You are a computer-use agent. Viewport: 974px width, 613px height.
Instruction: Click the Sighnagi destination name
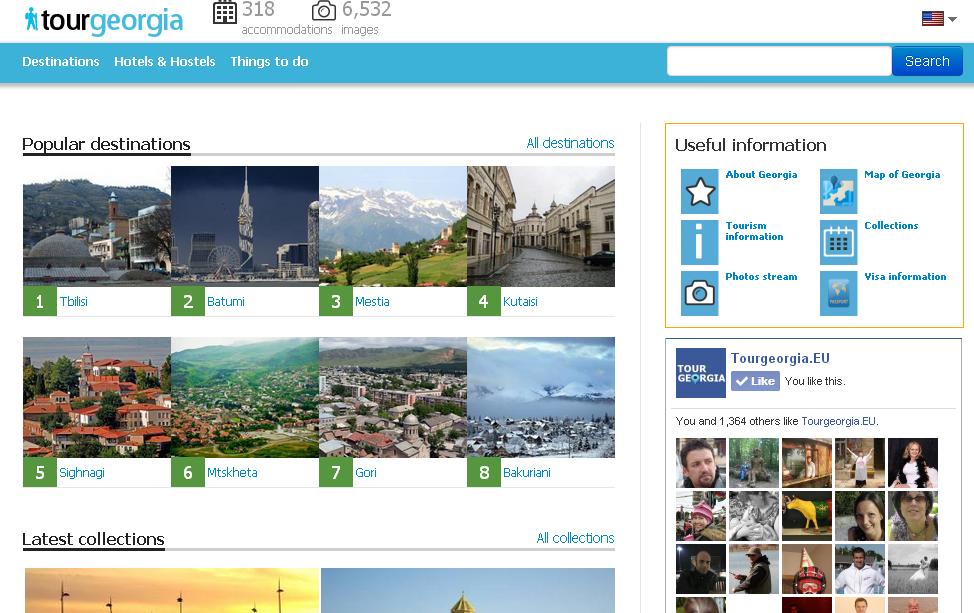click(x=82, y=473)
